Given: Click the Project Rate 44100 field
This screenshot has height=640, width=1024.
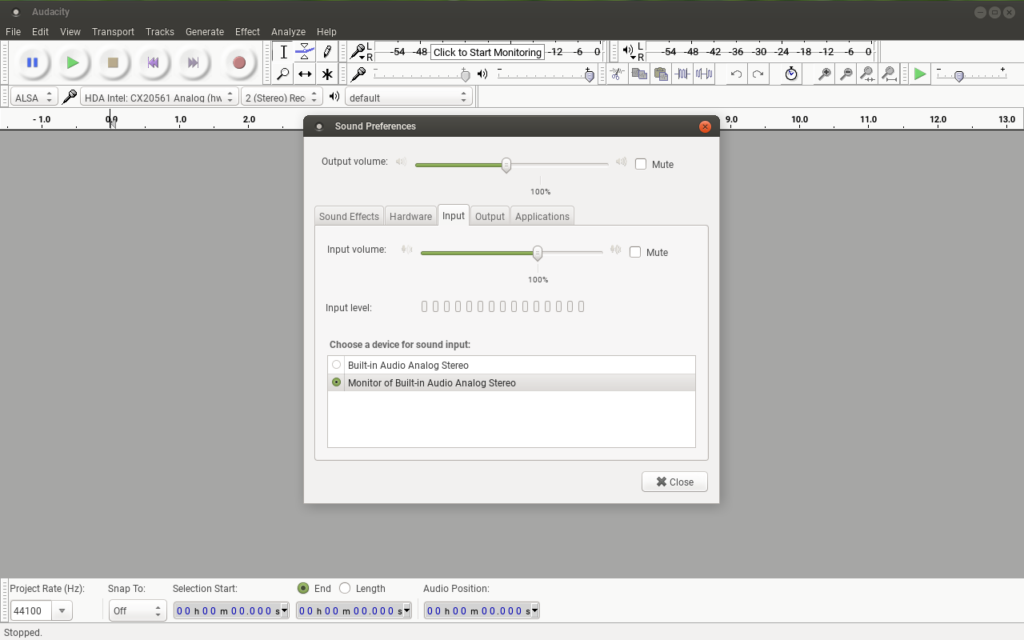Looking at the screenshot, I should pyautogui.click(x=31, y=611).
